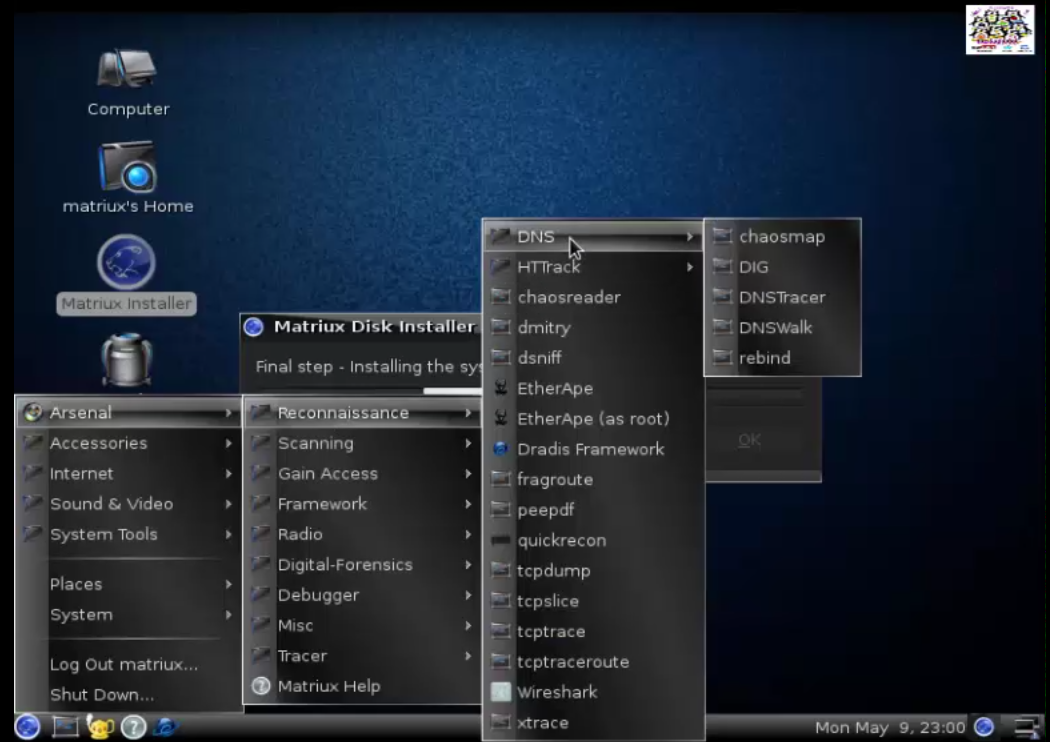1050x742 pixels.
Task: Expand the Scanning submenu
Action: click(x=316, y=443)
